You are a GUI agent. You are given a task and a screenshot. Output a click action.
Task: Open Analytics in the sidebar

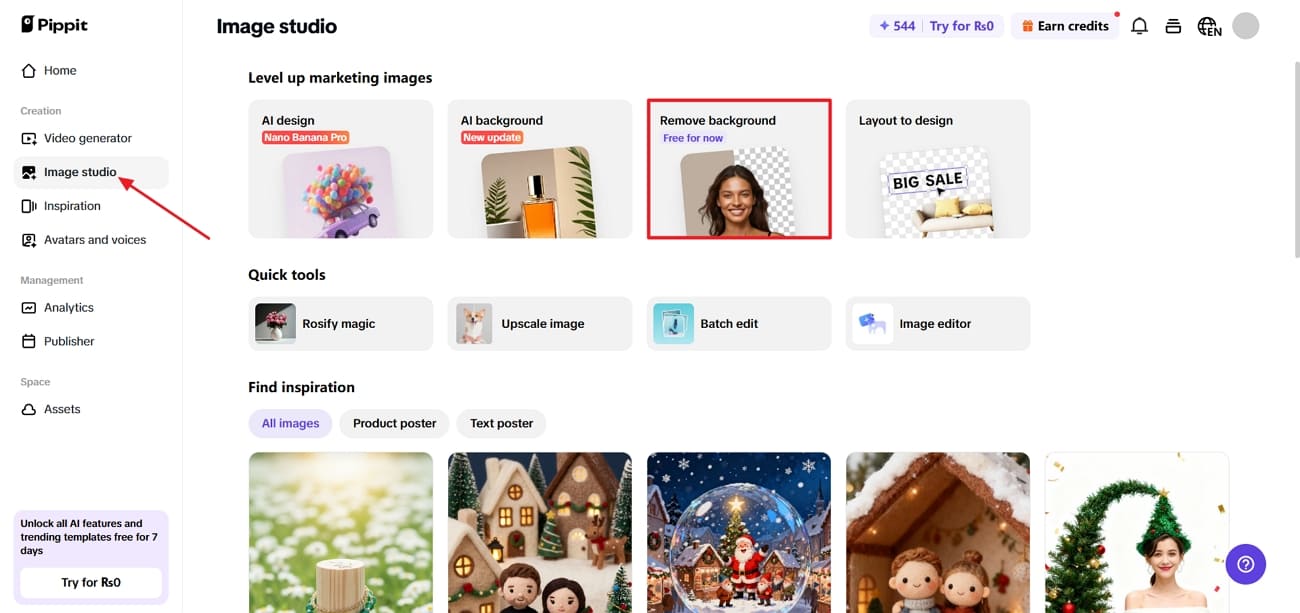pos(68,308)
